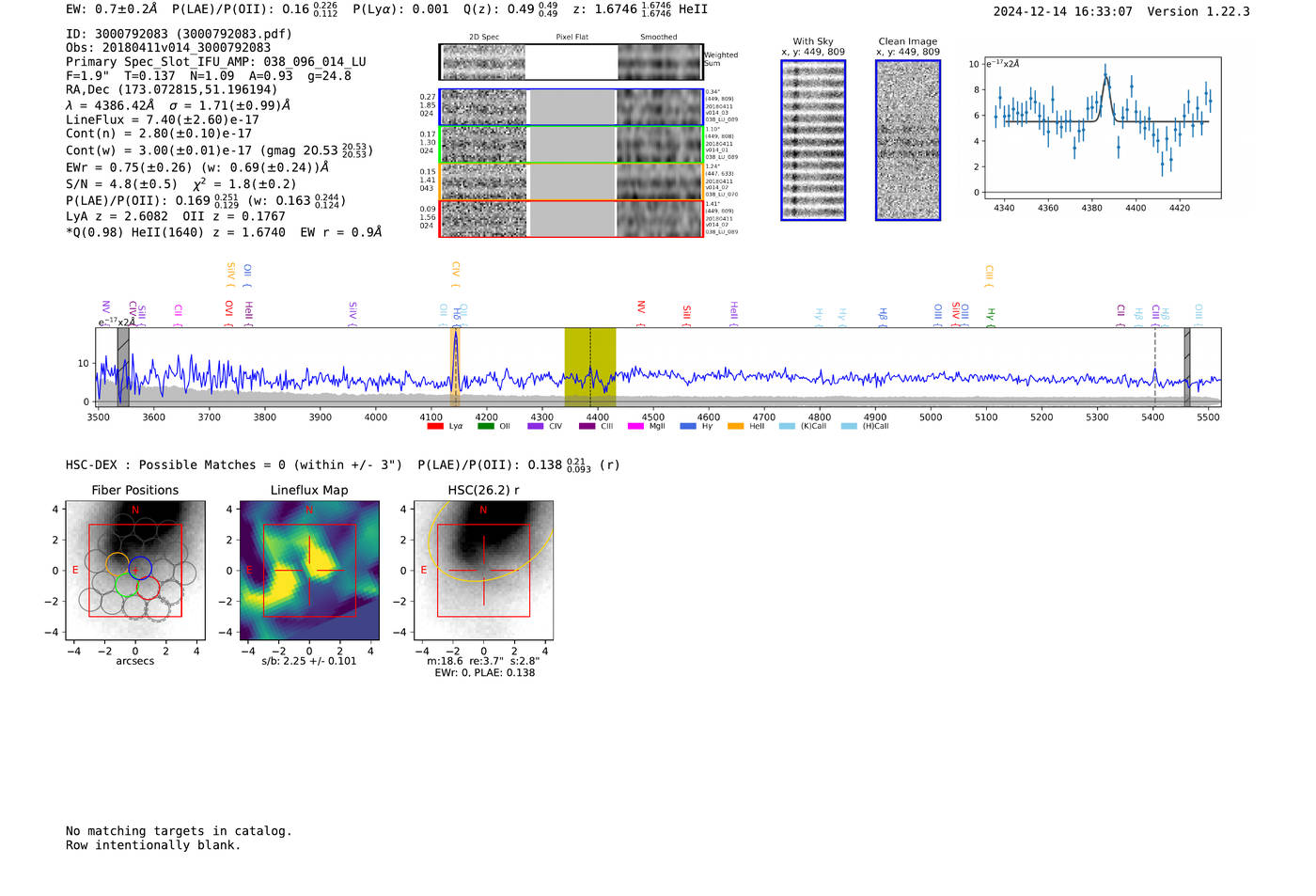Image resolution: width=1316 pixels, height=896 pixels.
Task: Click the (K)CaII legend swatch
Action: point(787,426)
